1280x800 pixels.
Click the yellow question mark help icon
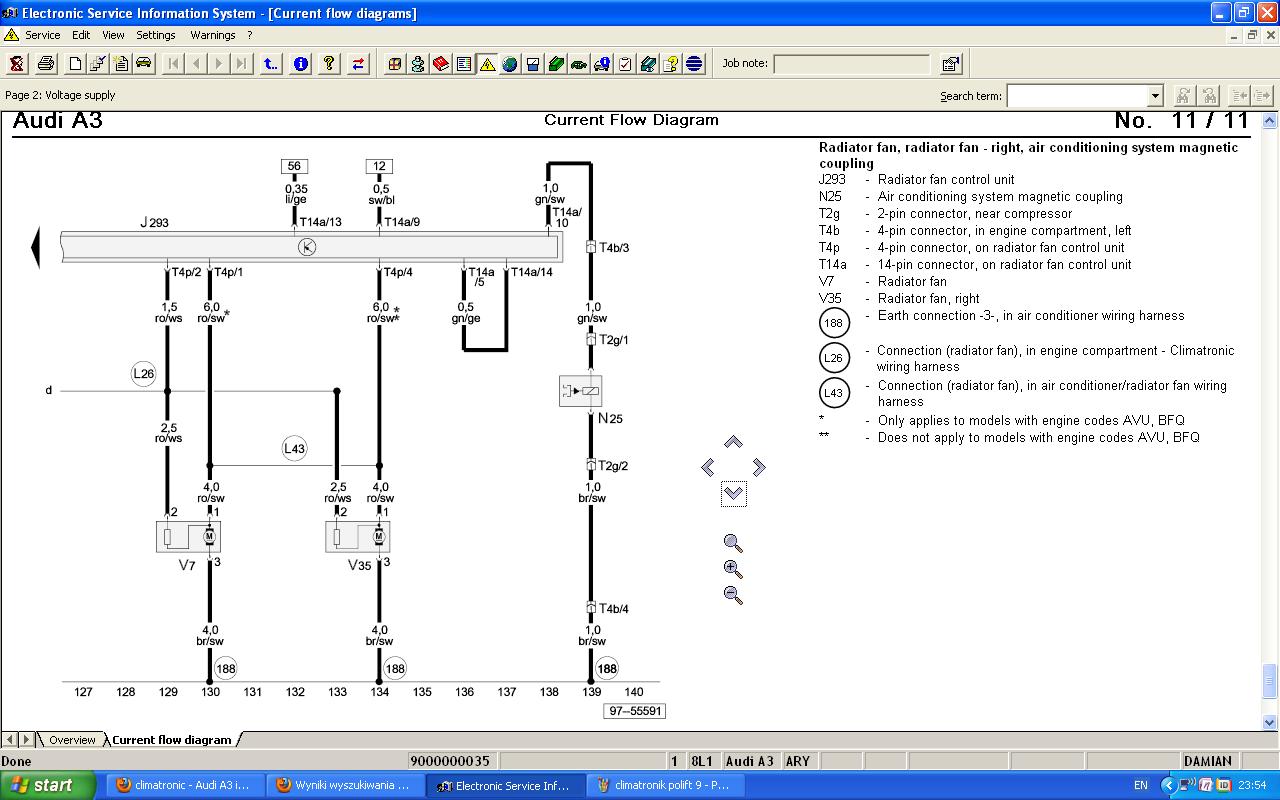tap(329, 64)
